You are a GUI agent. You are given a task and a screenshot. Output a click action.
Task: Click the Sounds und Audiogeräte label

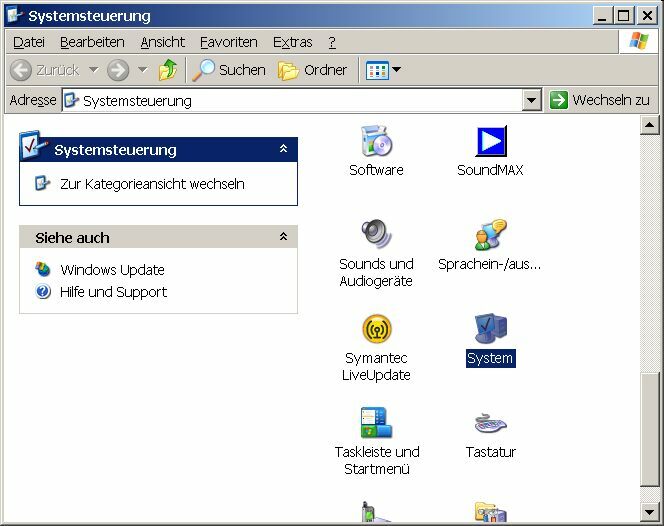[x=376, y=272]
